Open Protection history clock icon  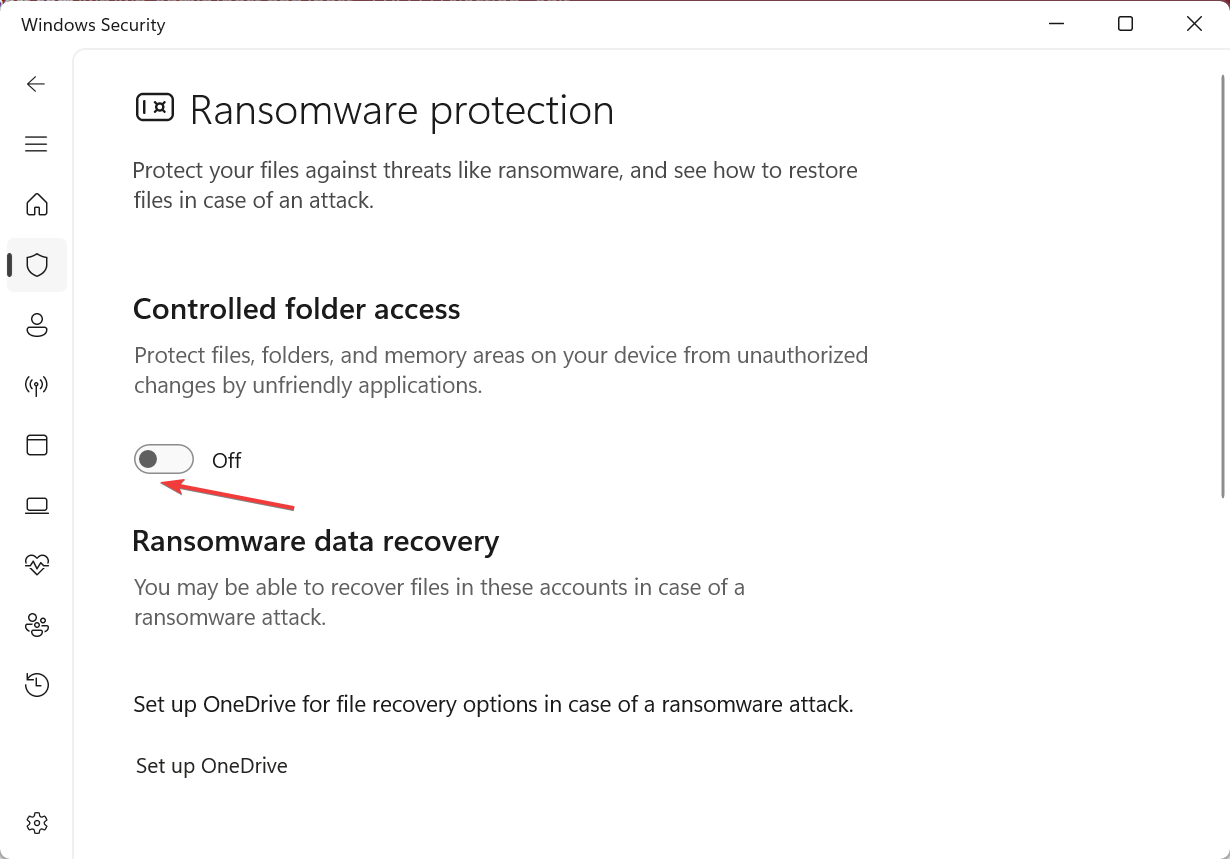click(x=37, y=685)
